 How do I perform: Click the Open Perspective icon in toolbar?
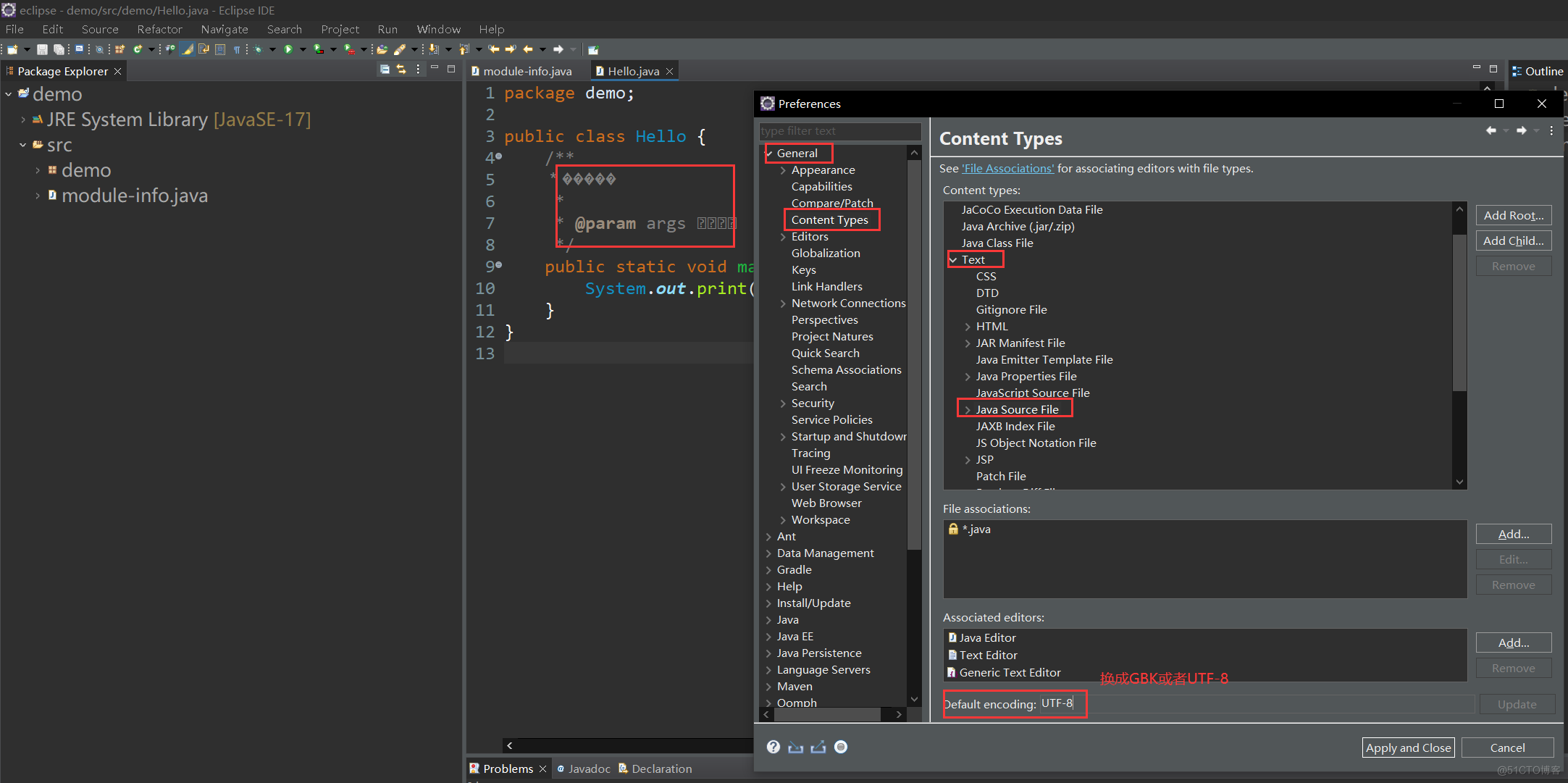(x=593, y=49)
